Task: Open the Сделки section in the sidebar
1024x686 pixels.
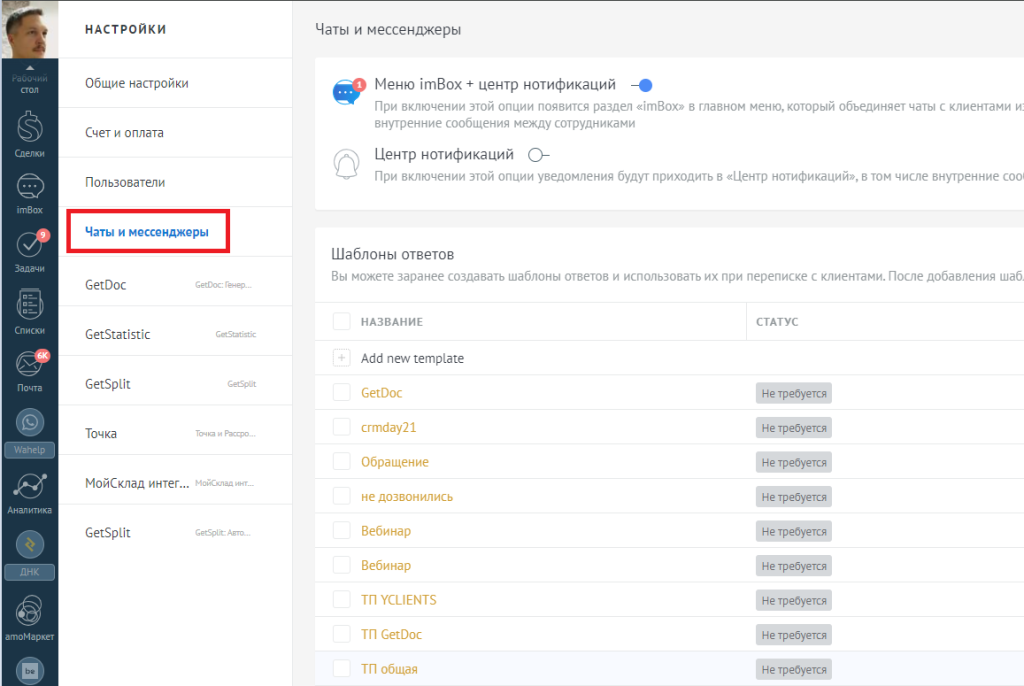Action: click(29, 131)
